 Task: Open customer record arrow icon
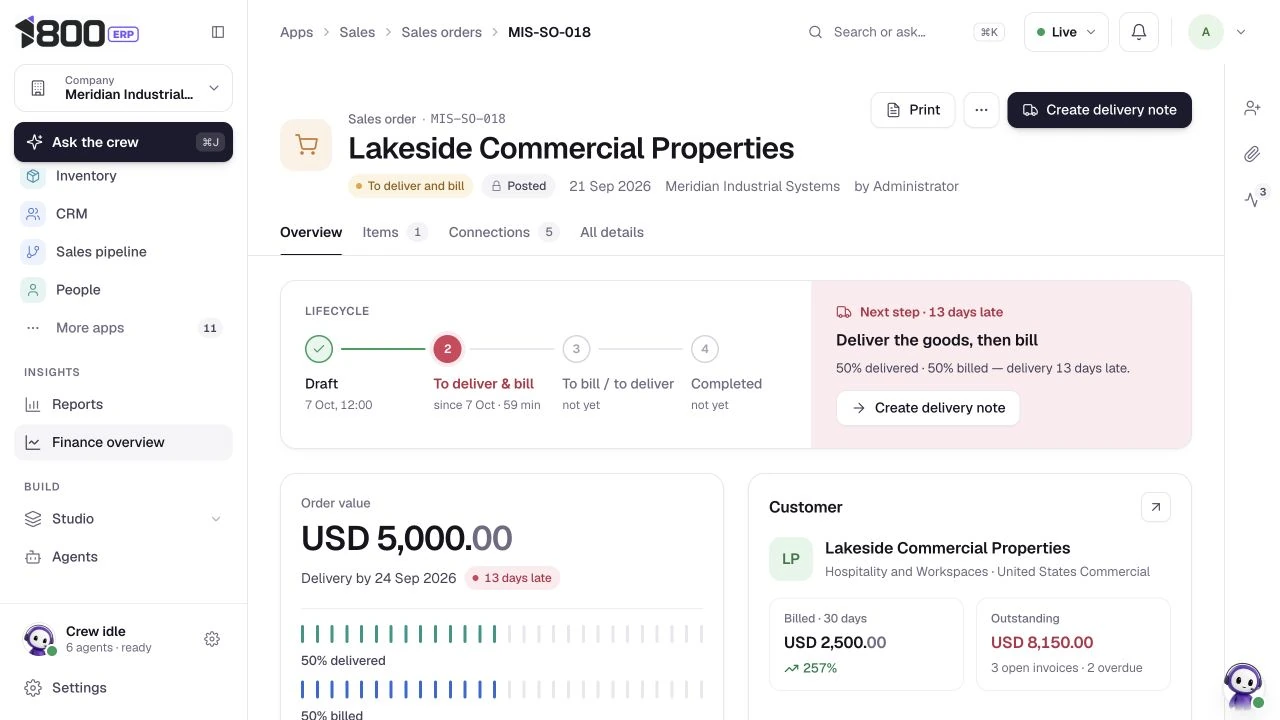tap(1155, 507)
